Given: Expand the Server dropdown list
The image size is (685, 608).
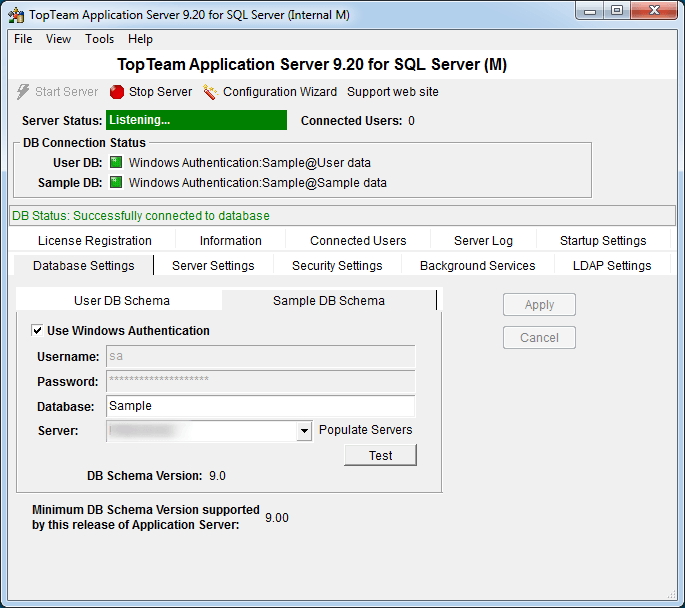Looking at the screenshot, I should click(305, 431).
